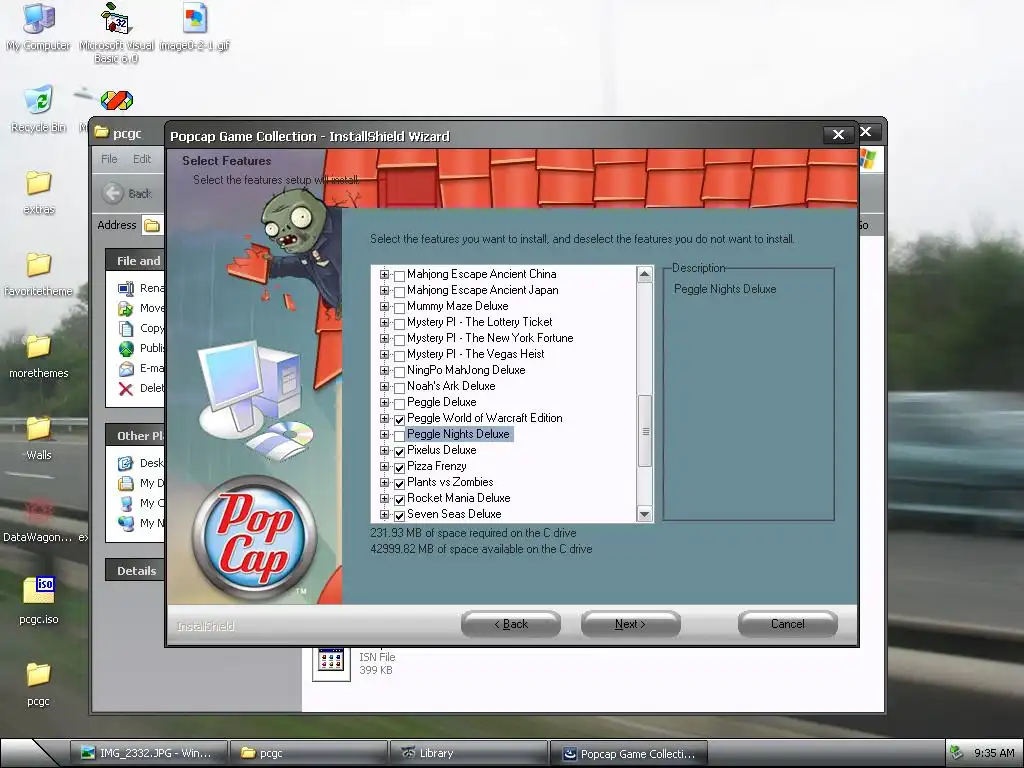Collapse the File and Folder Tasks header
1024x768 pixels.
tap(135, 261)
